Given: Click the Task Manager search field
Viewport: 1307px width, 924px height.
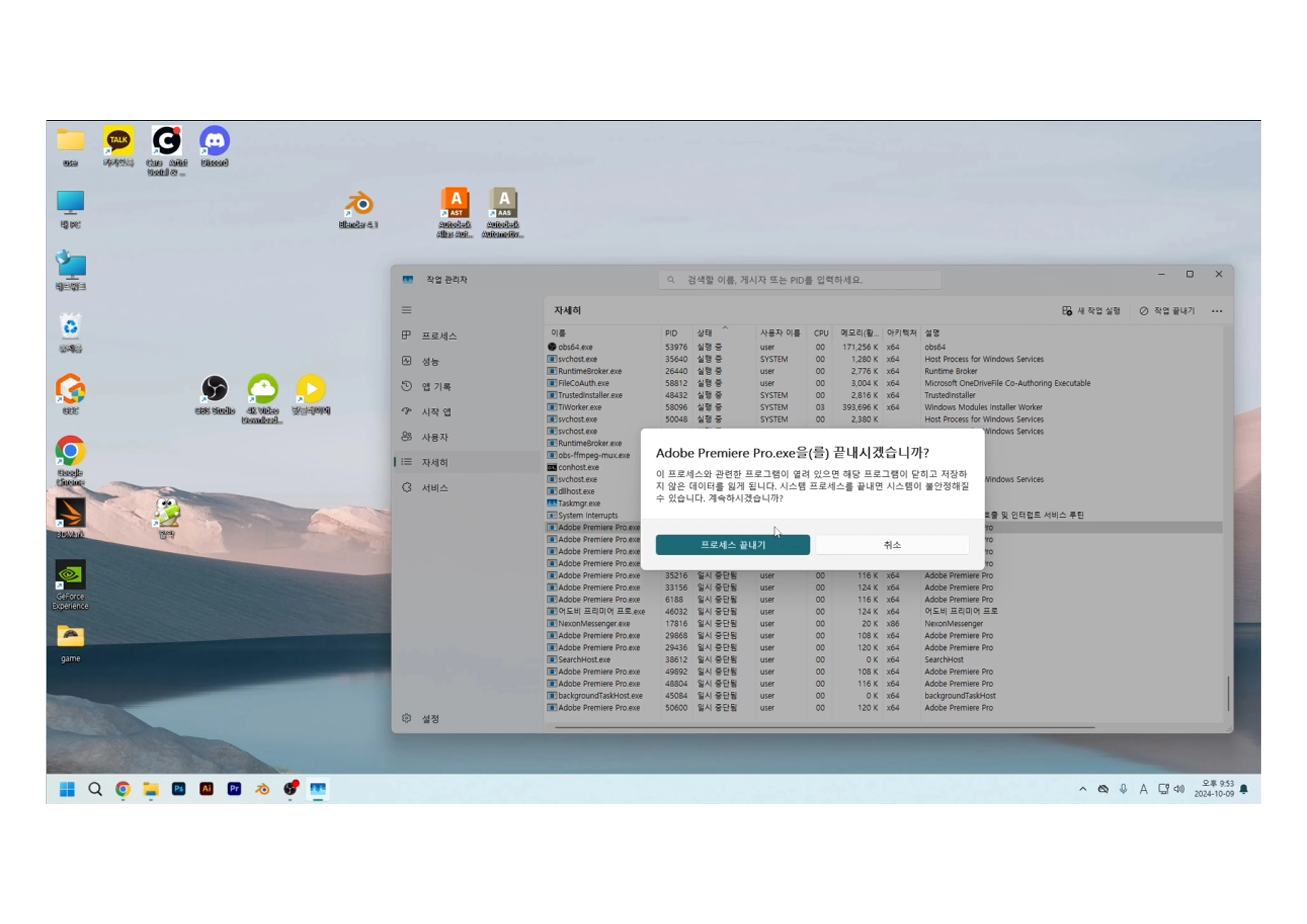Looking at the screenshot, I should point(799,280).
